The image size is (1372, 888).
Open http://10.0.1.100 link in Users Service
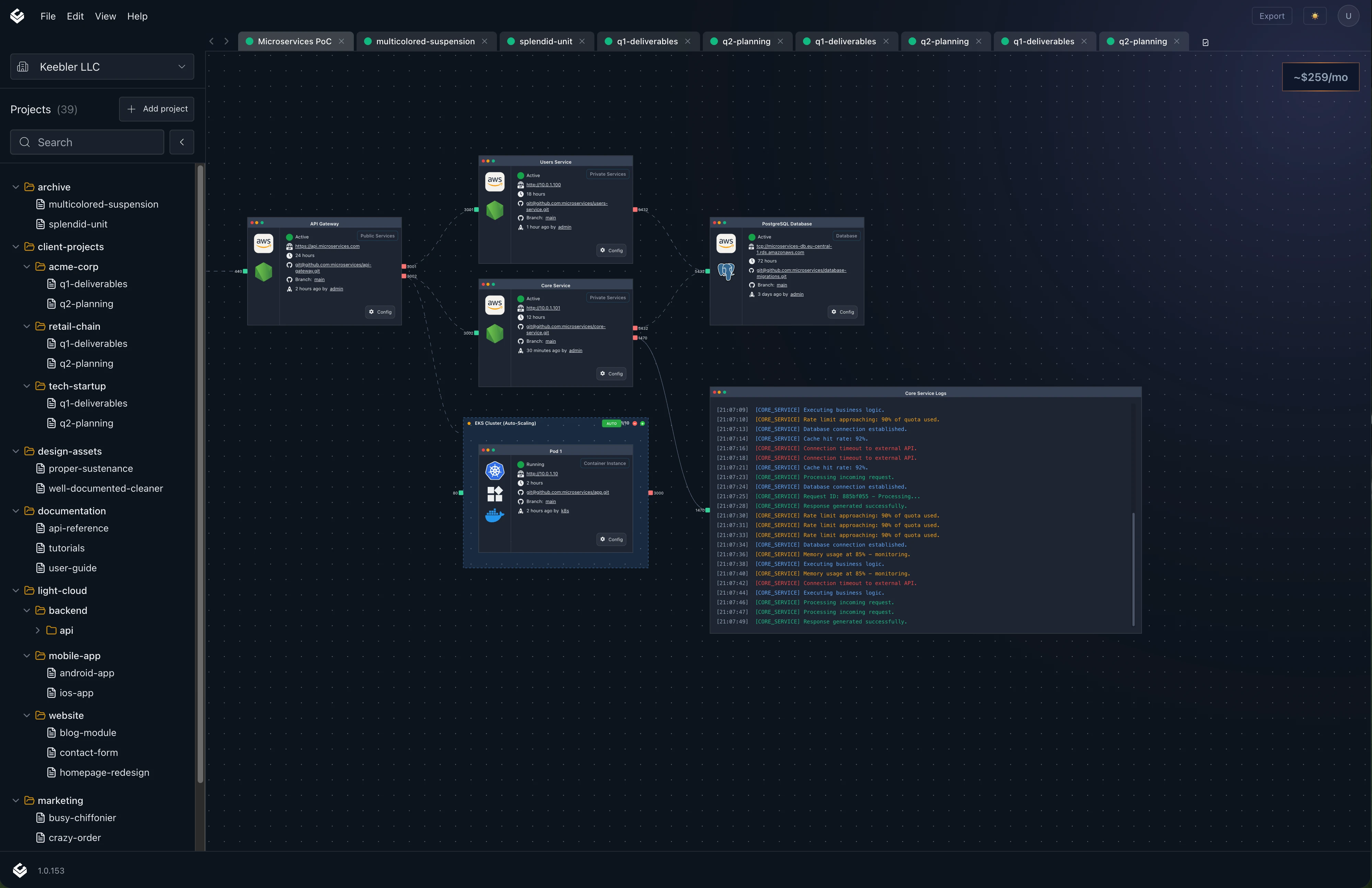click(x=544, y=185)
